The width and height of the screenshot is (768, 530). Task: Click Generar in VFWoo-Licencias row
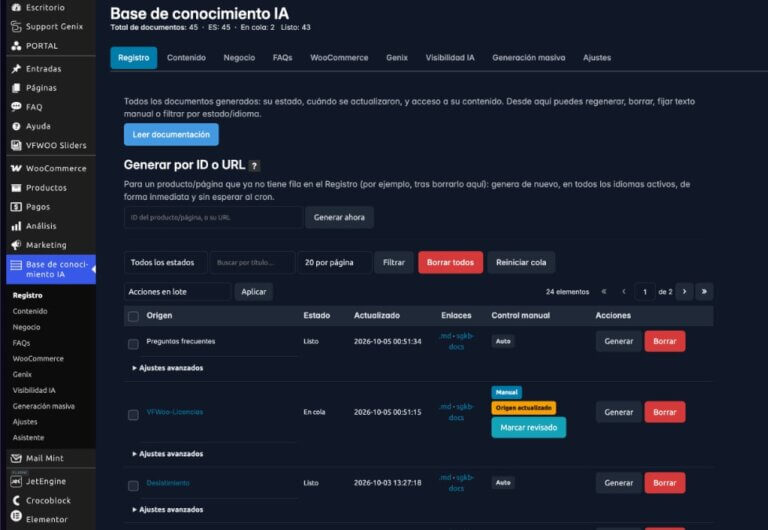pyautogui.click(x=619, y=412)
